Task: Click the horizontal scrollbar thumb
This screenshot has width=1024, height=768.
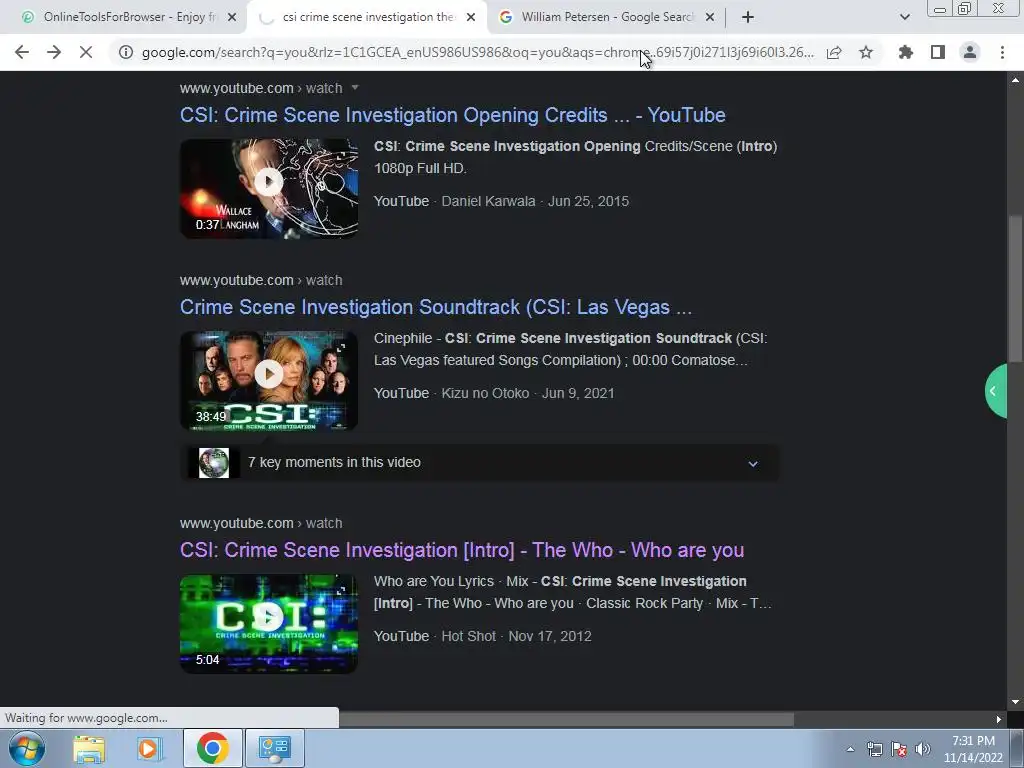Action: click(566, 719)
